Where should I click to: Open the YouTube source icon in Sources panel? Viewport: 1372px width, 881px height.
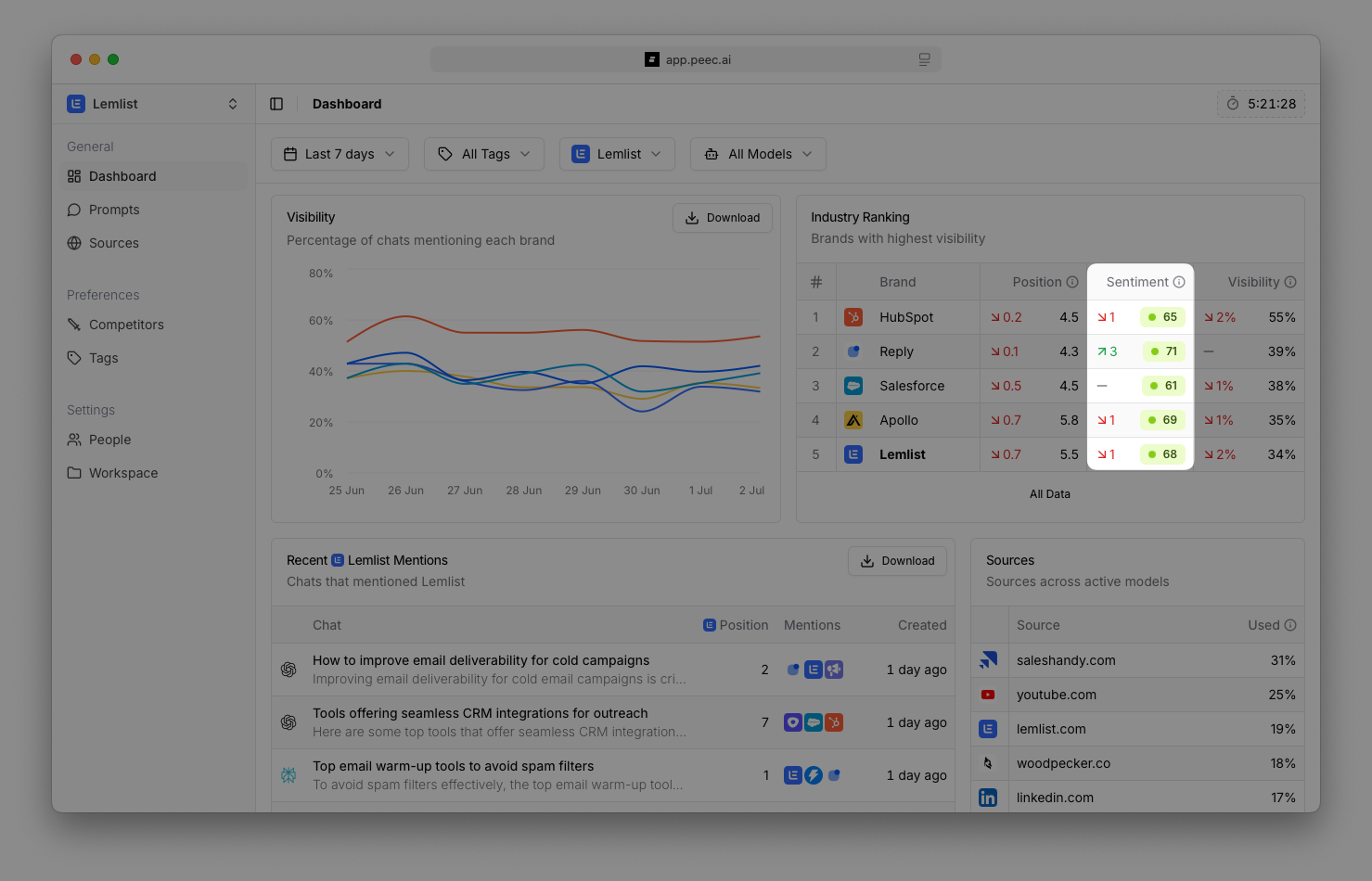pos(988,694)
